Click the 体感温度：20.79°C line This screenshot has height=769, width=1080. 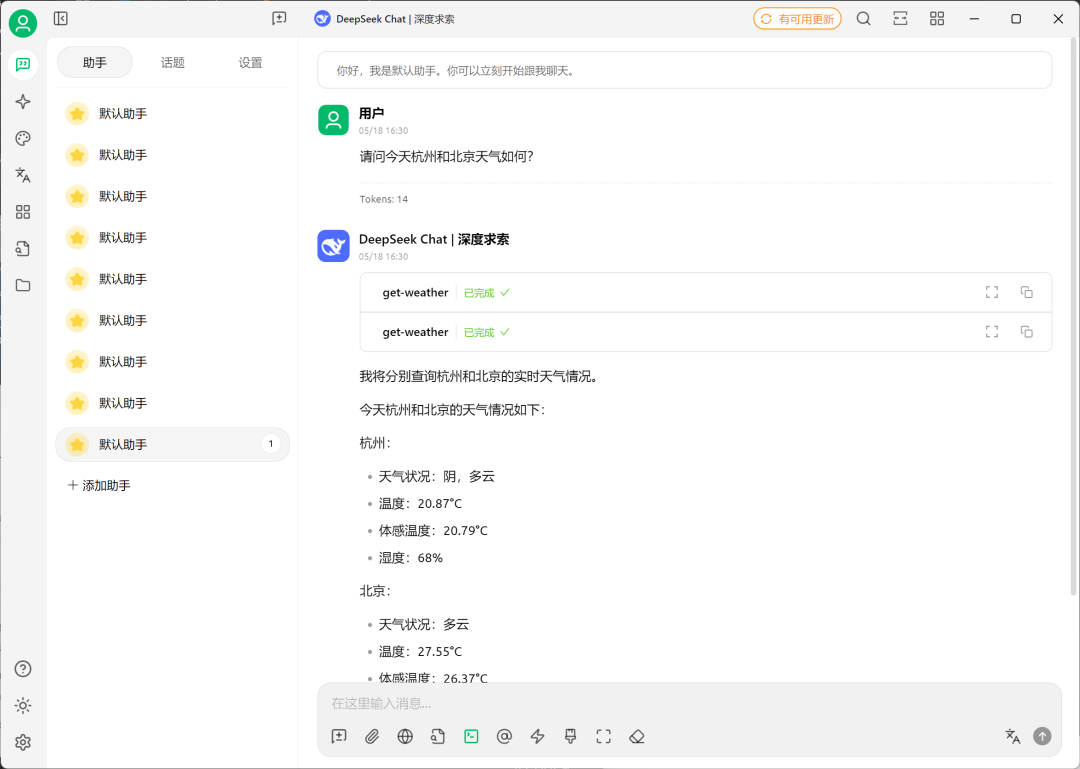pos(433,531)
